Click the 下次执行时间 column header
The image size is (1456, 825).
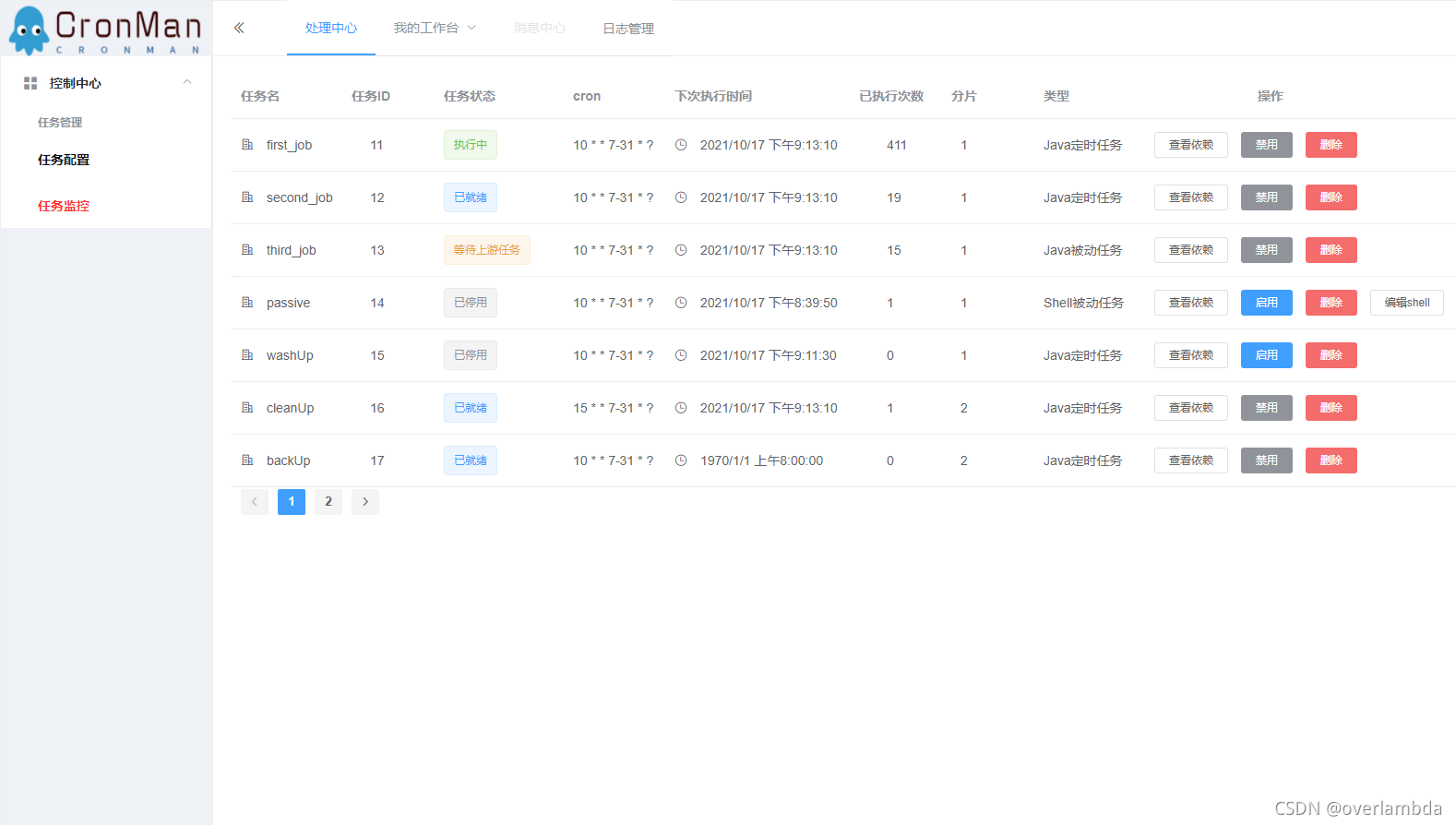pos(713,96)
